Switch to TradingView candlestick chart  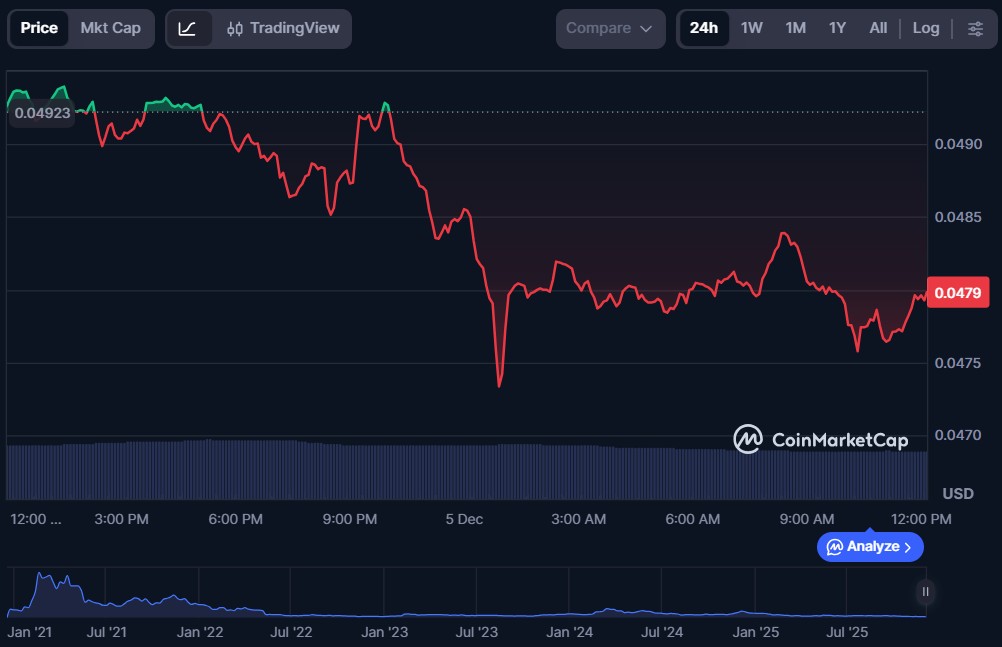283,28
